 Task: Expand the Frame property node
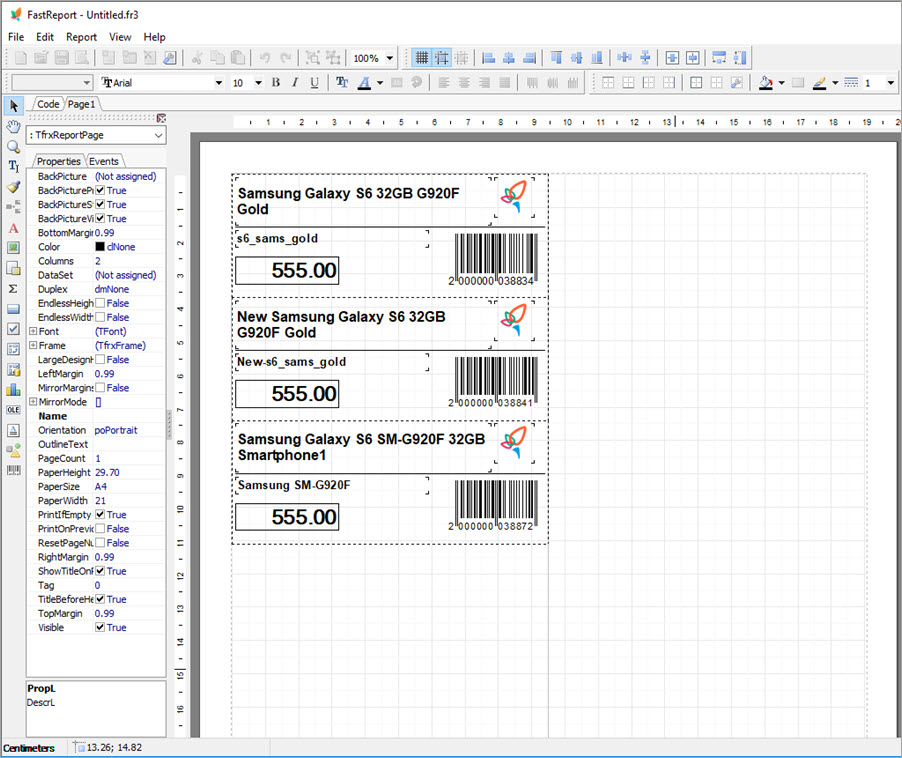click(33, 345)
